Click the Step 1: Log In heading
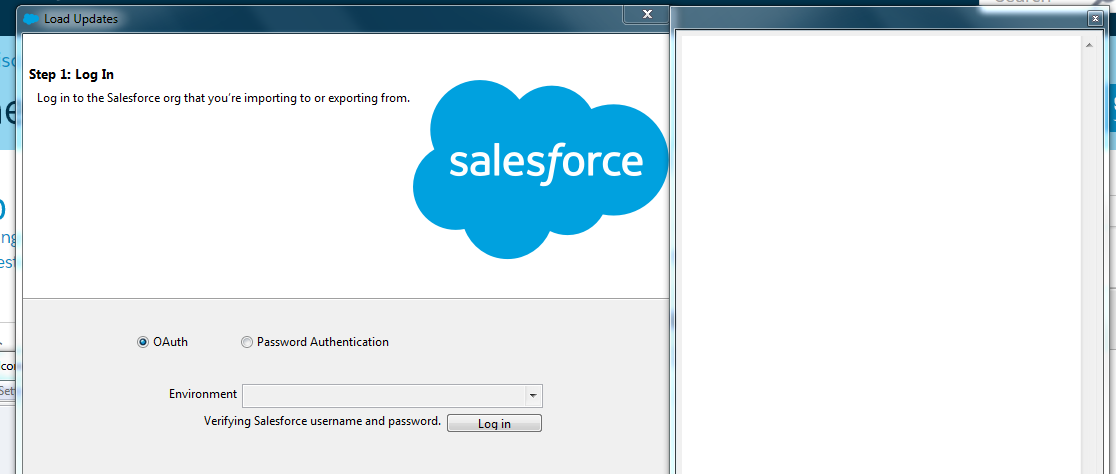This screenshot has height=474, width=1116. click(x=71, y=75)
